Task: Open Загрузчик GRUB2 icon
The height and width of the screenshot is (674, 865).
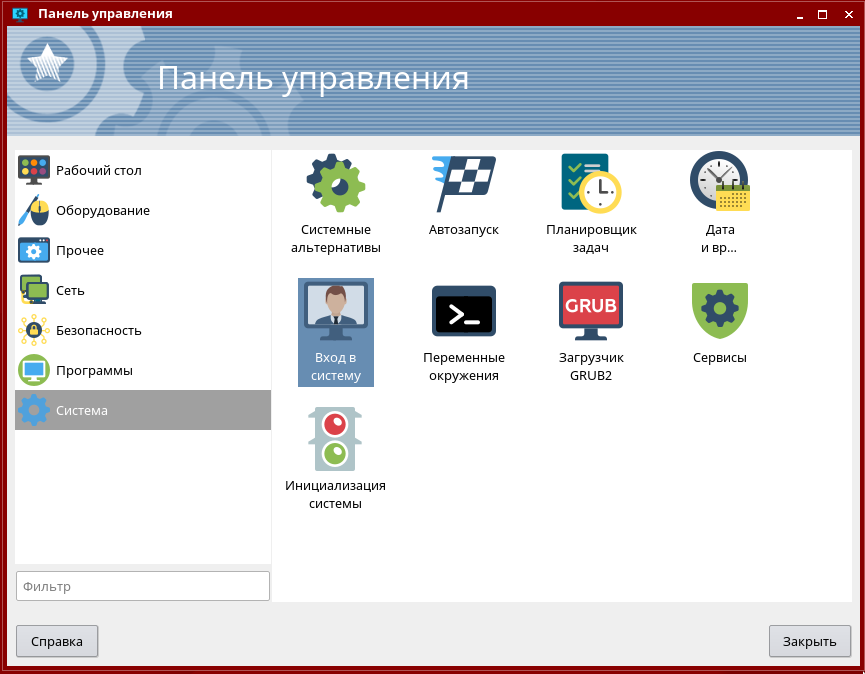Action: tap(591, 312)
